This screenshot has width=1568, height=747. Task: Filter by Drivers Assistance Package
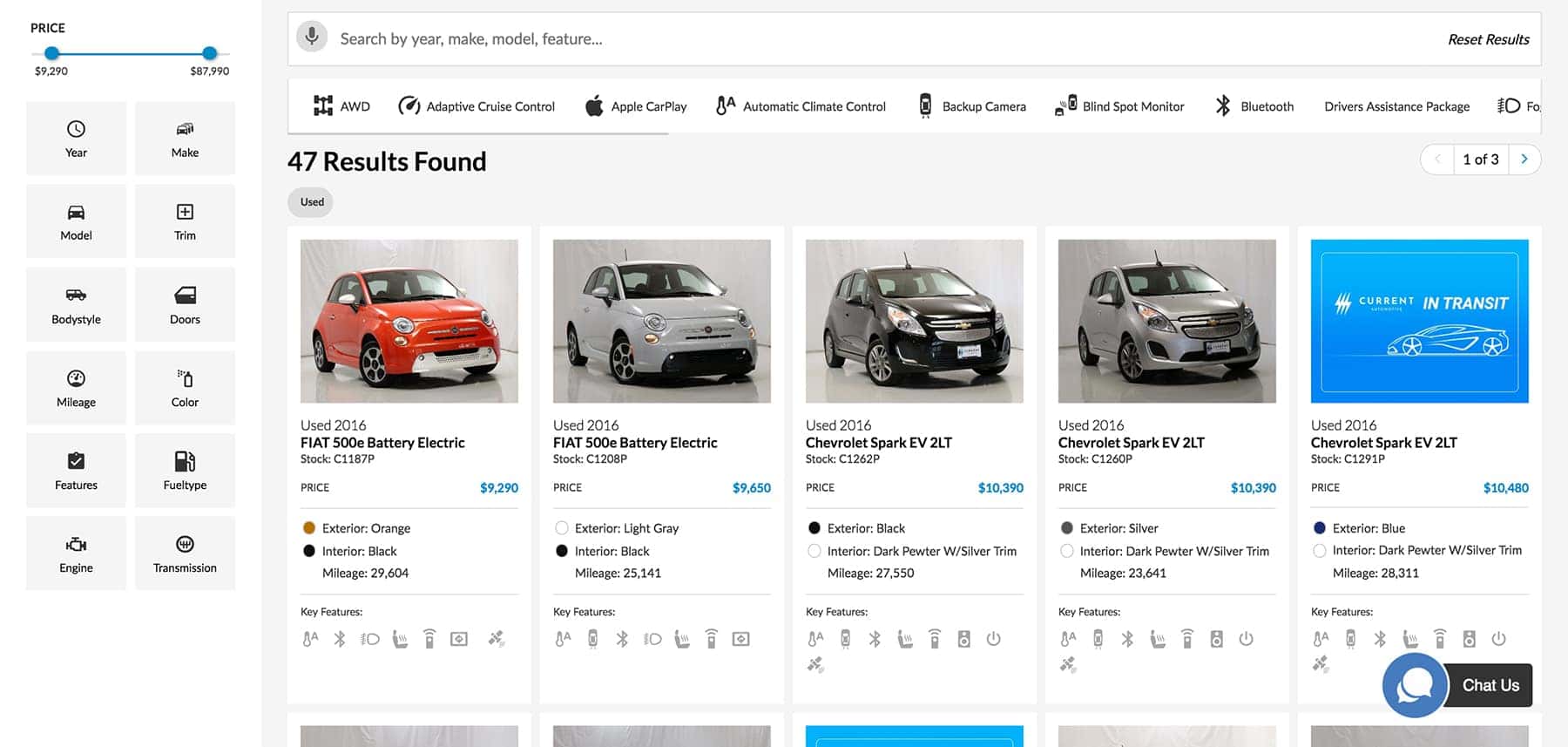click(1396, 106)
